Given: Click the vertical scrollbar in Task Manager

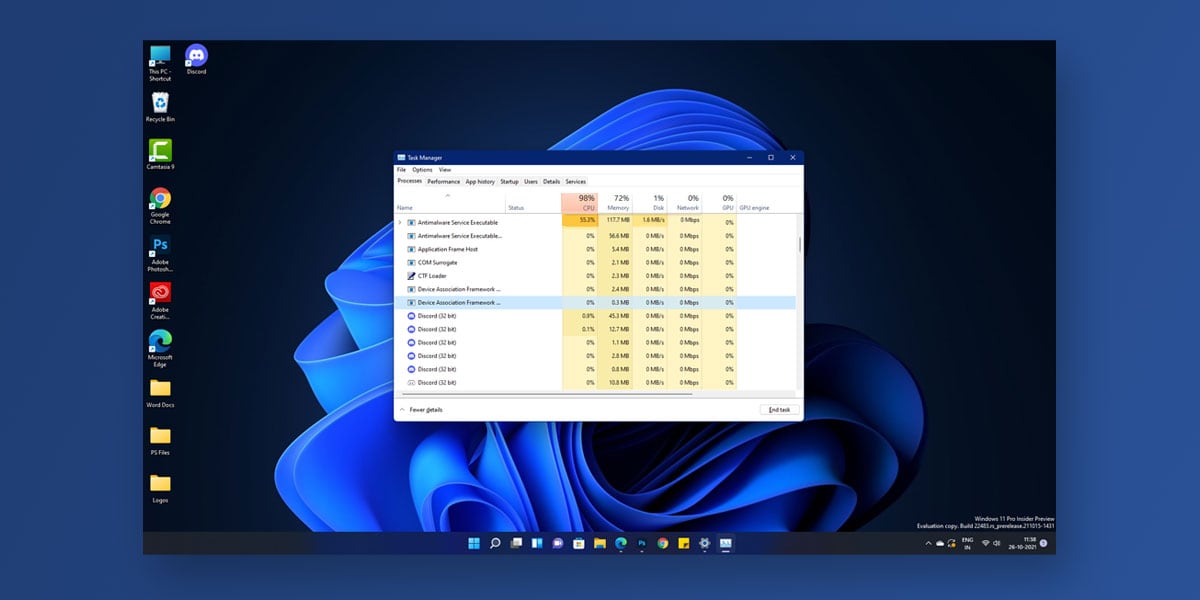Looking at the screenshot, I should (798, 245).
